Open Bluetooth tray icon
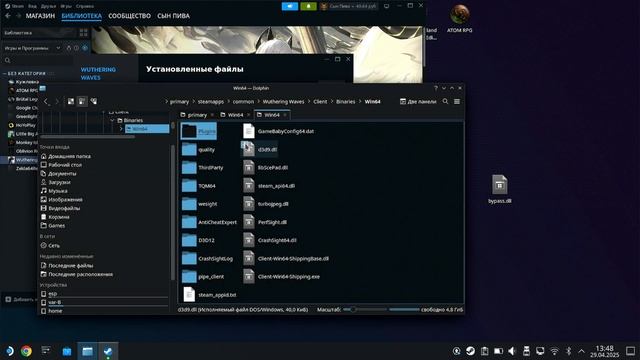 coord(568,351)
